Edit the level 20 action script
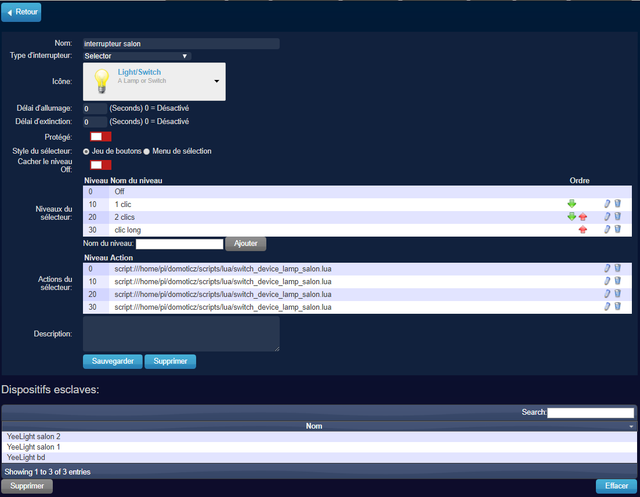640x497 pixels. tap(607, 294)
